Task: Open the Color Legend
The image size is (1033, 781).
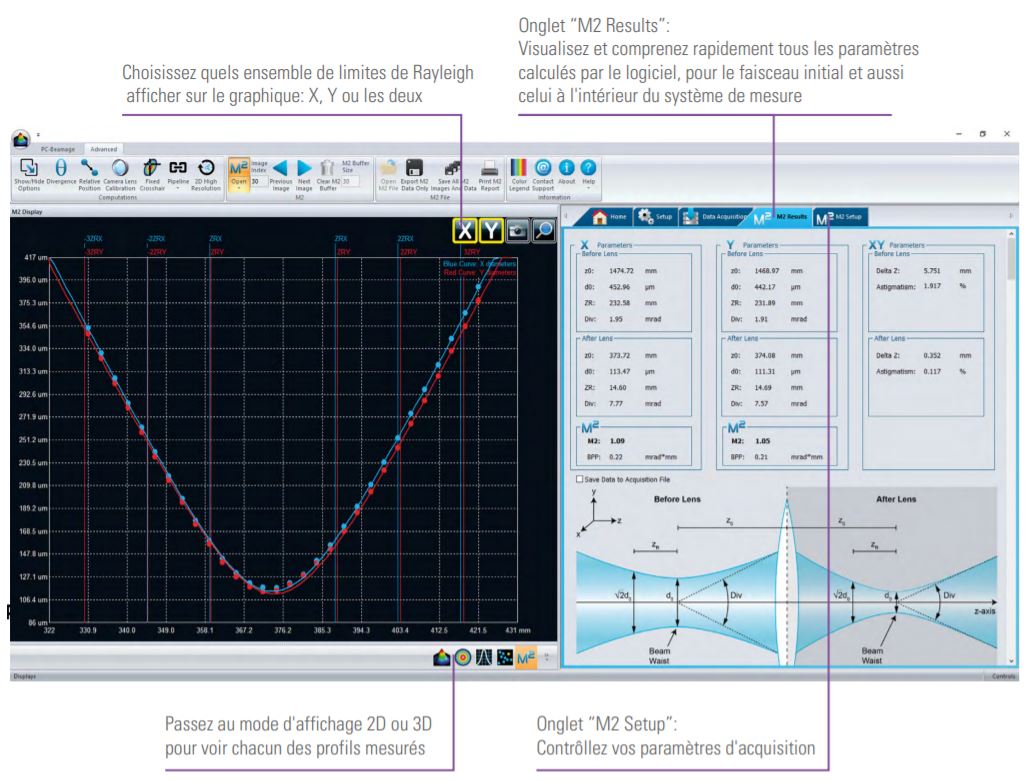Action: click(519, 170)
